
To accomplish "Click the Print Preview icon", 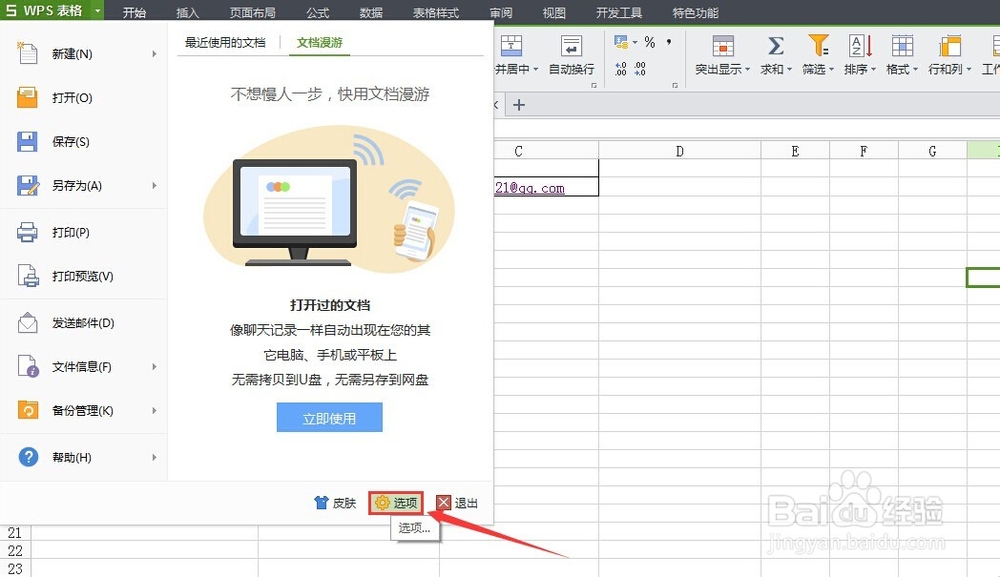I will pyautogui.click(x=27, y=276).
